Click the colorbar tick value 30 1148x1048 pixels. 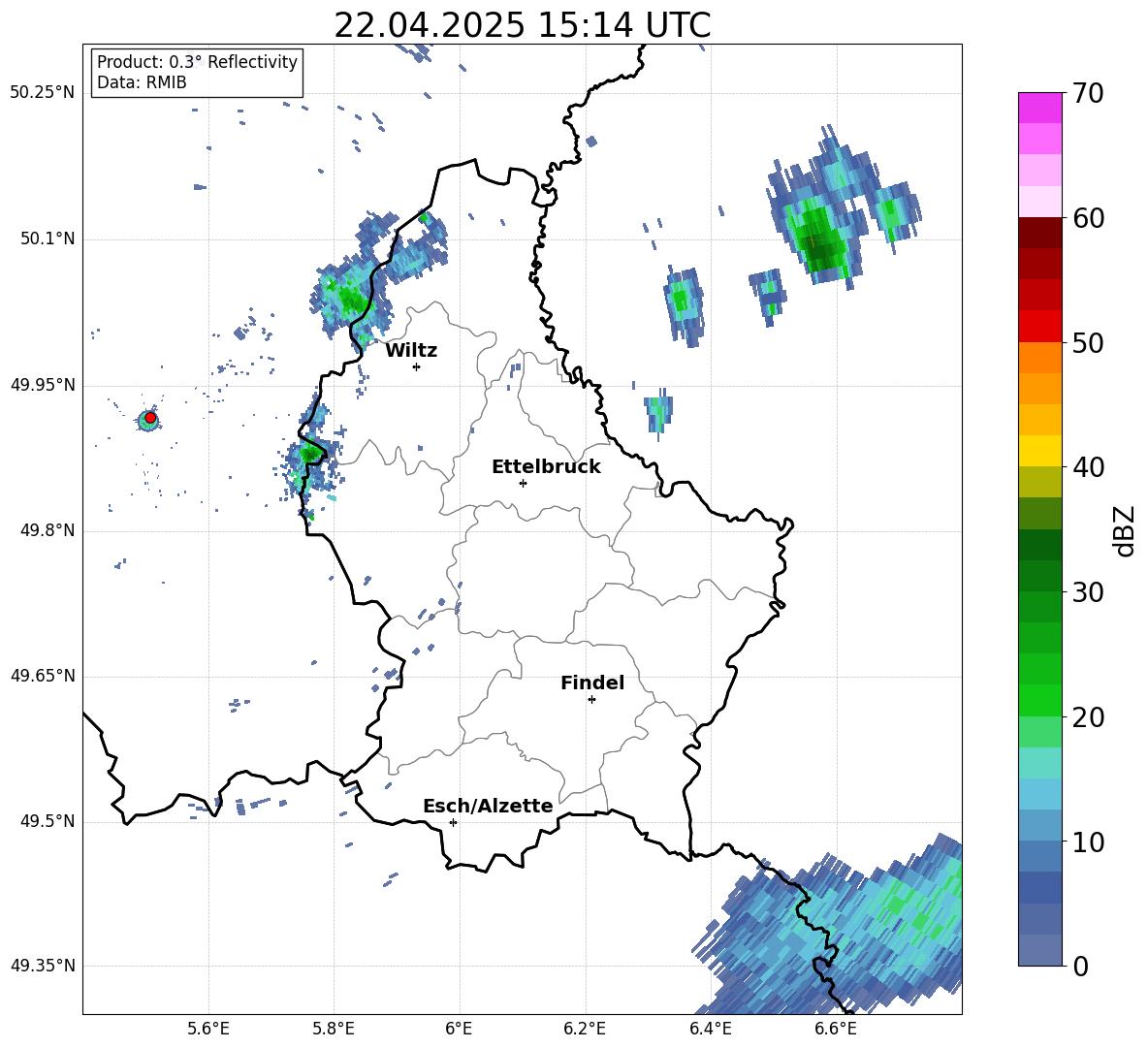point(1088,592)
